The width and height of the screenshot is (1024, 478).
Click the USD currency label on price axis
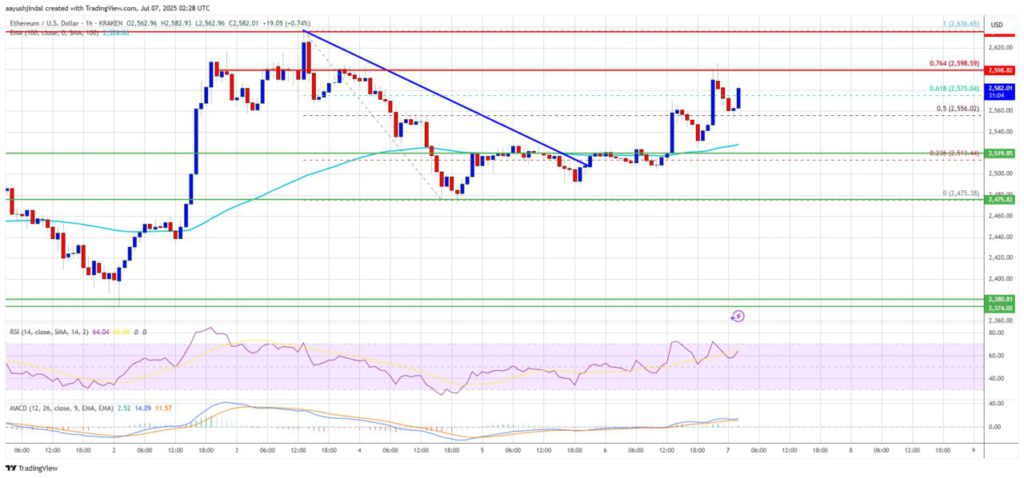[x=996, y=25]
